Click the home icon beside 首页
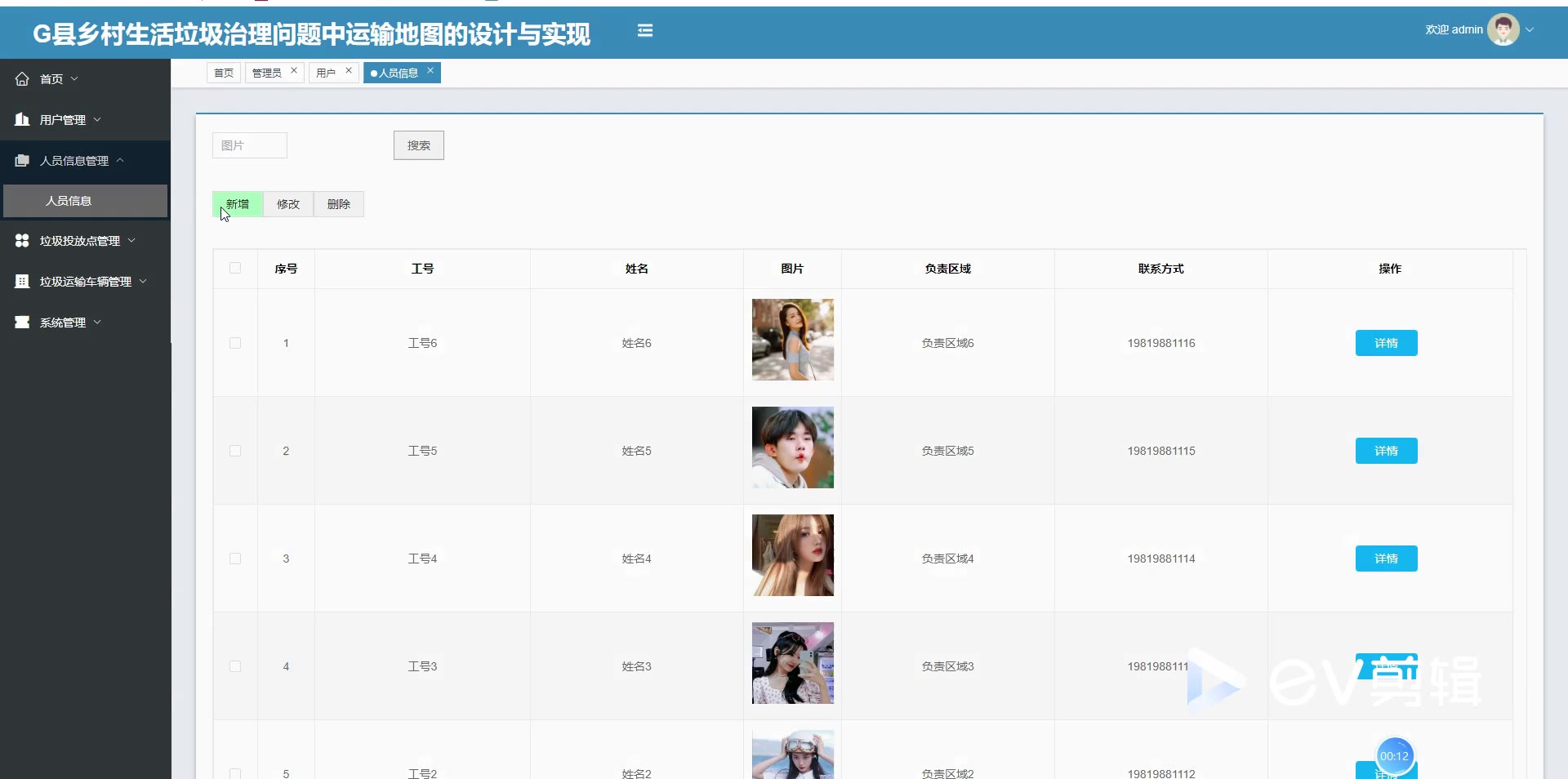This screenshot has width=1568, height=779. point(22,79)
